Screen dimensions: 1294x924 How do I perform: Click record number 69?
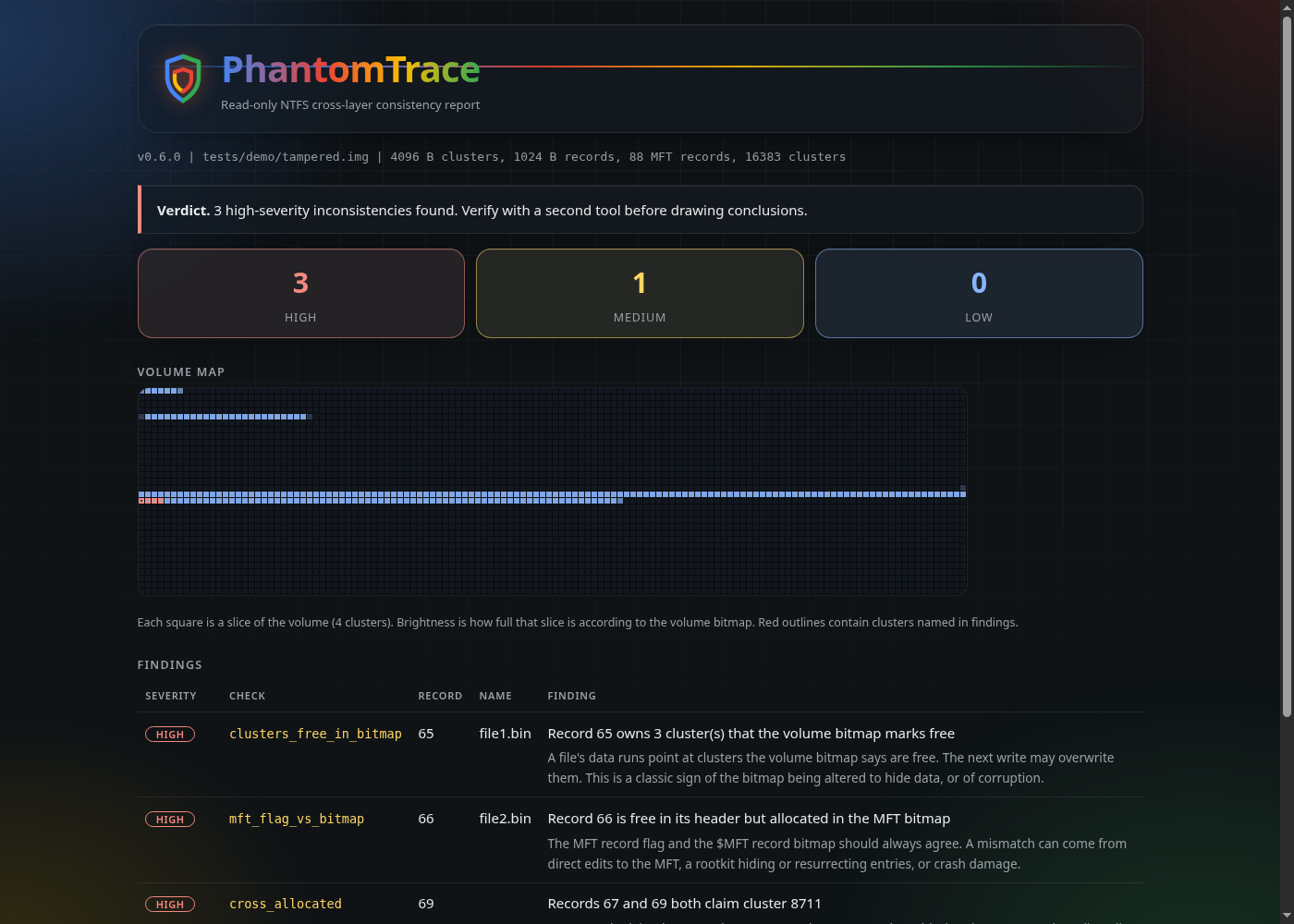426,904
